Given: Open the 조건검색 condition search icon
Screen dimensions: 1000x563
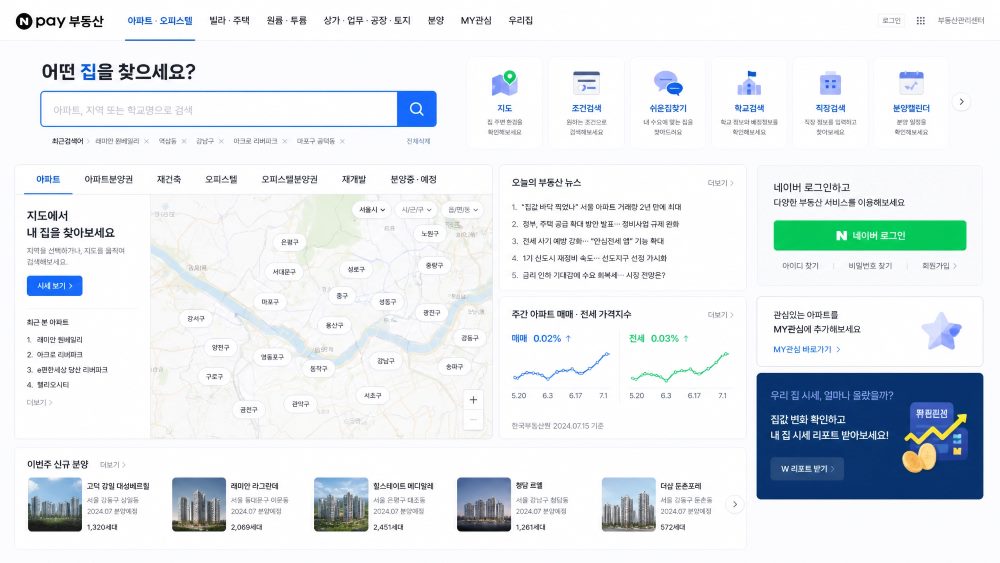Looking at the screenshot, I should [x=586, y=84].
